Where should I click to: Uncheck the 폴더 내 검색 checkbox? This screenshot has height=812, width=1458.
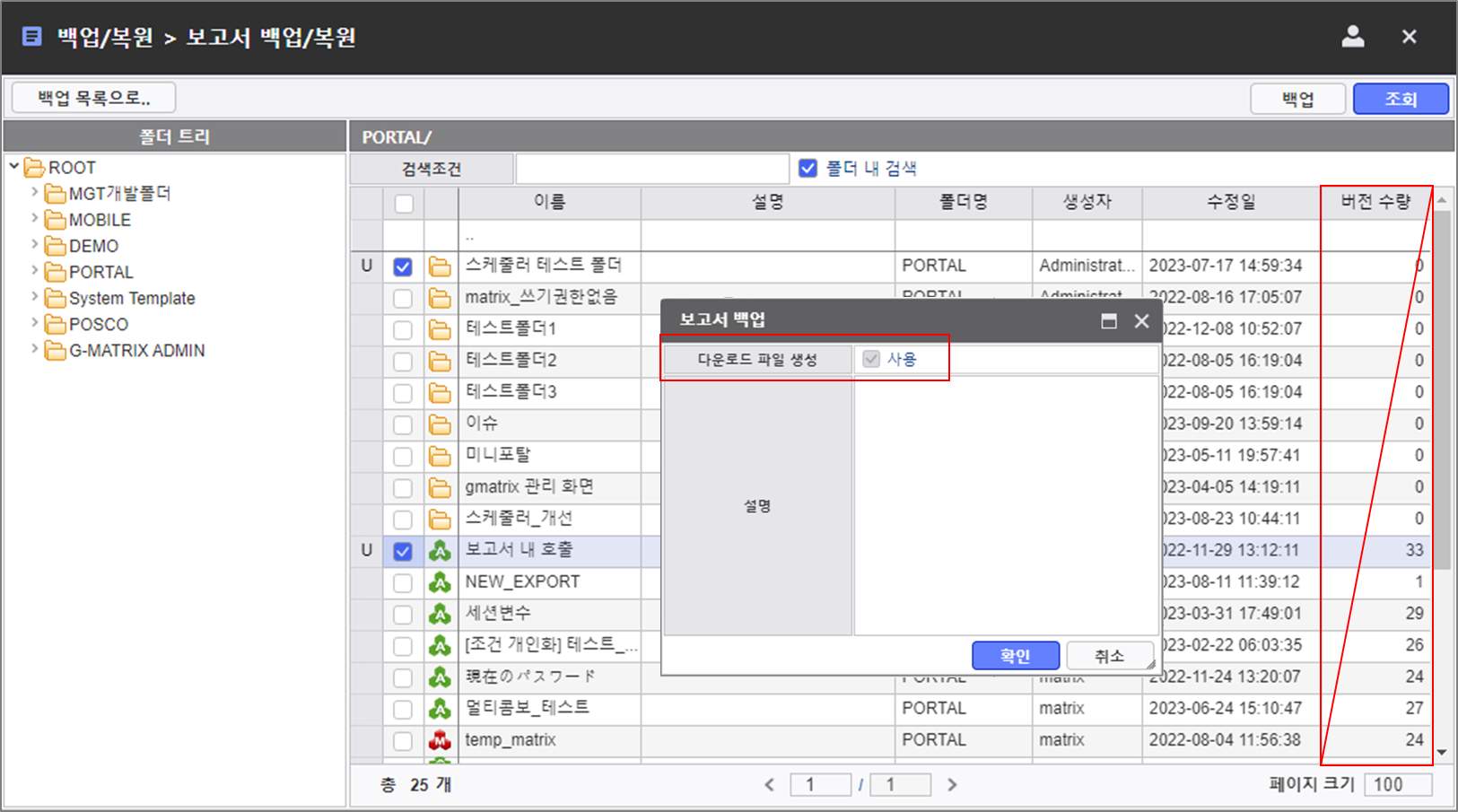click(x=808, y=168)
